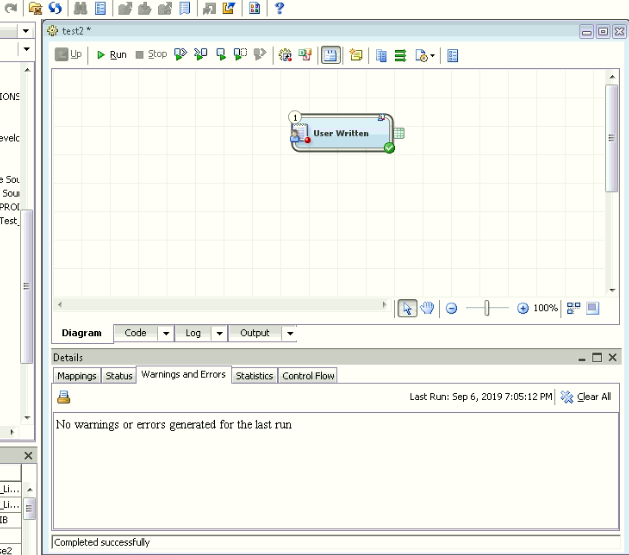This screenshot has width=629, height=555.
Task: Open the Output tab dropdown arrow
Action: (x=290, y=333)
